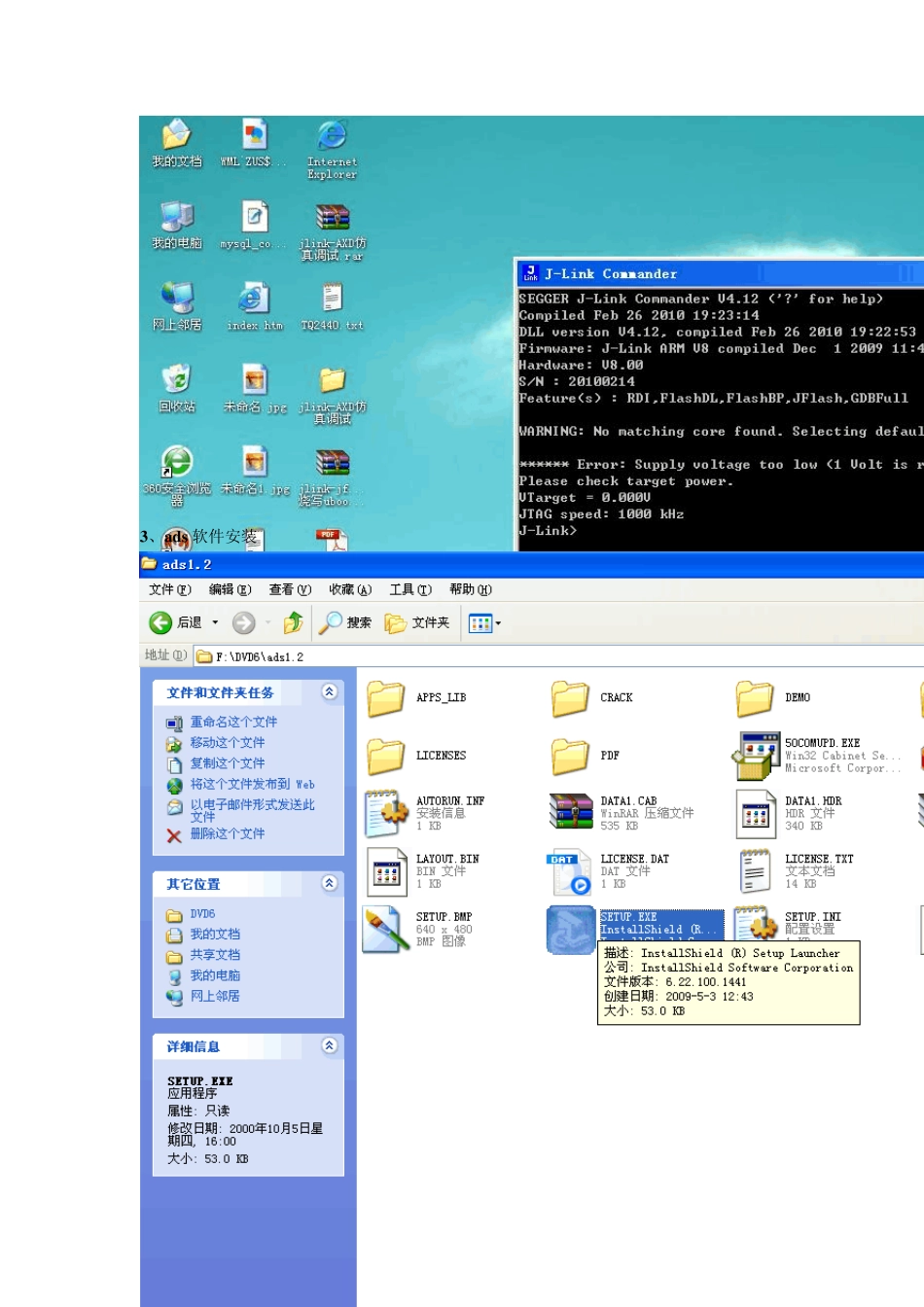Open the TQ2440.txt desktop file
Image resolution: width=924 pixels, height=1307 pixels.
[332, 307]
